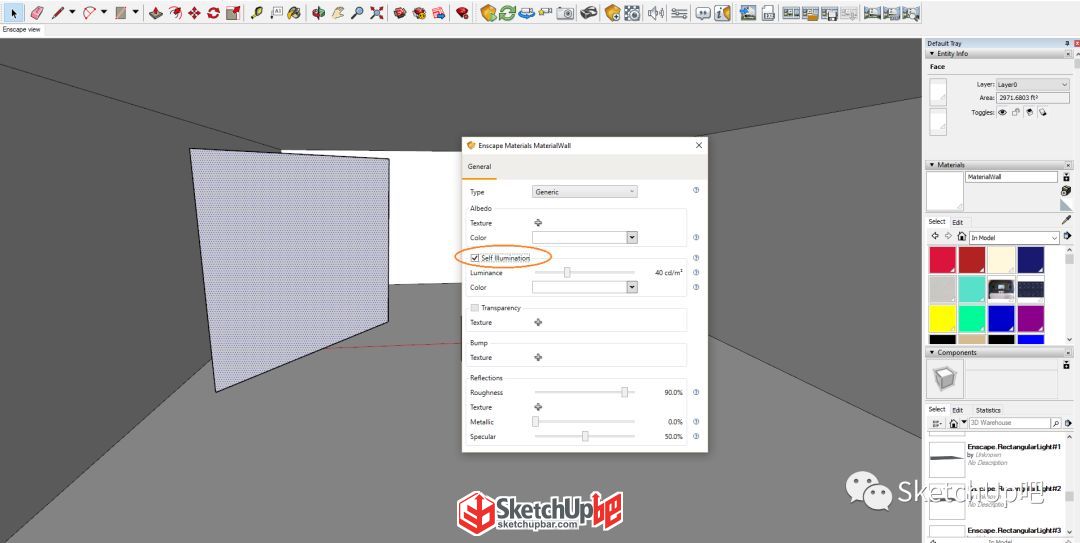
Task: Add an Albedo texture
Action: click(538, 223)
